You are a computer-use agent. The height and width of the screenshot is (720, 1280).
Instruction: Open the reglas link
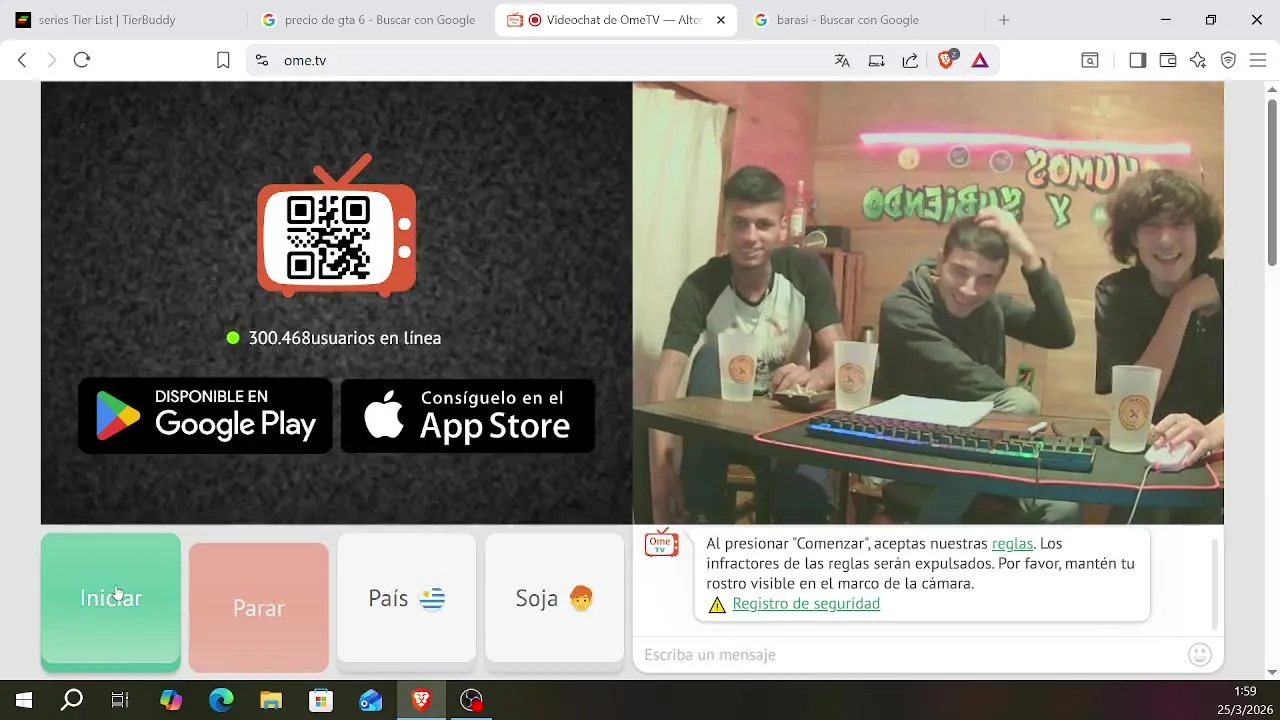(x=1012, y=544)
